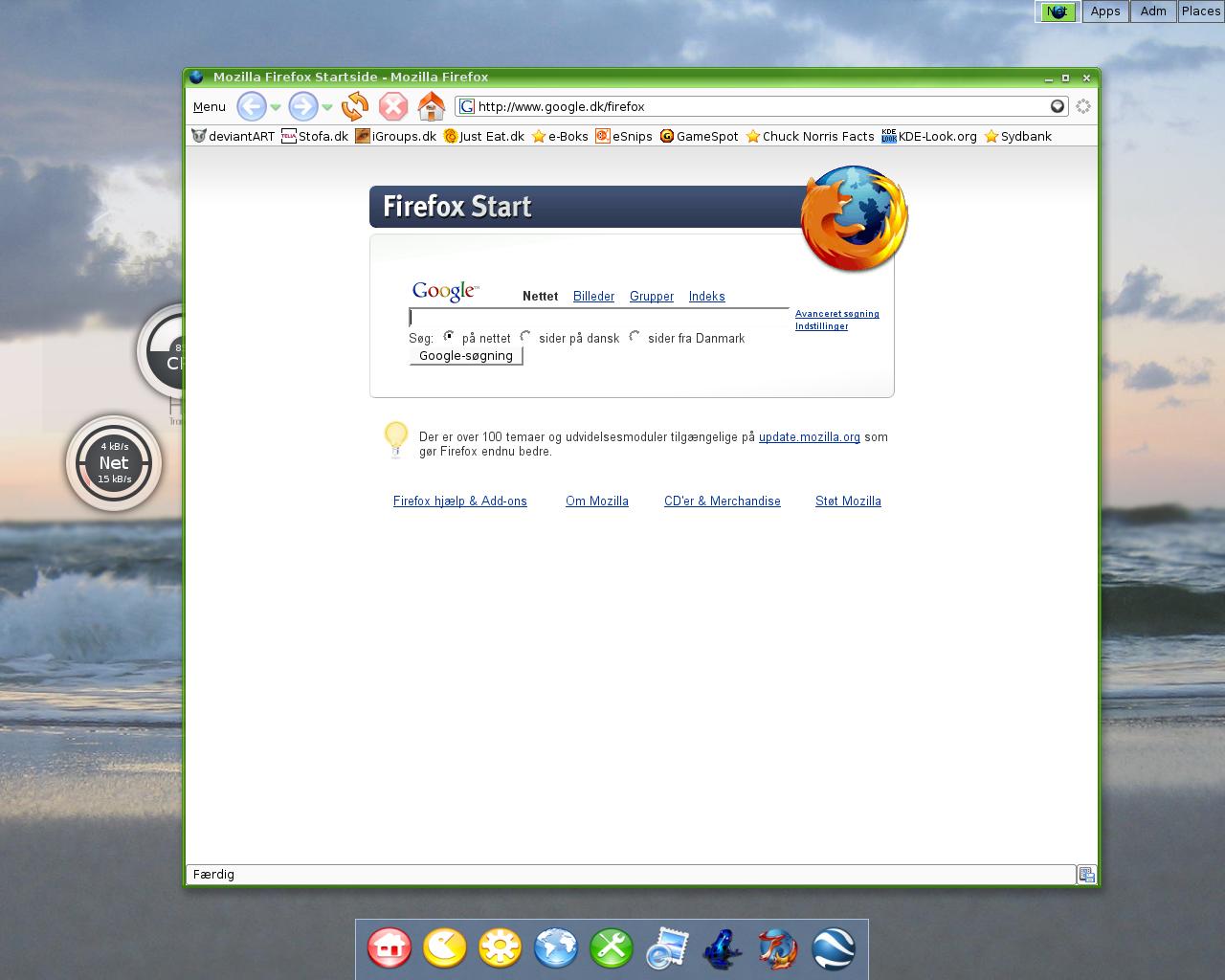Click the Go button in the address bar

pyautogui.click(x=1058, y=106)
